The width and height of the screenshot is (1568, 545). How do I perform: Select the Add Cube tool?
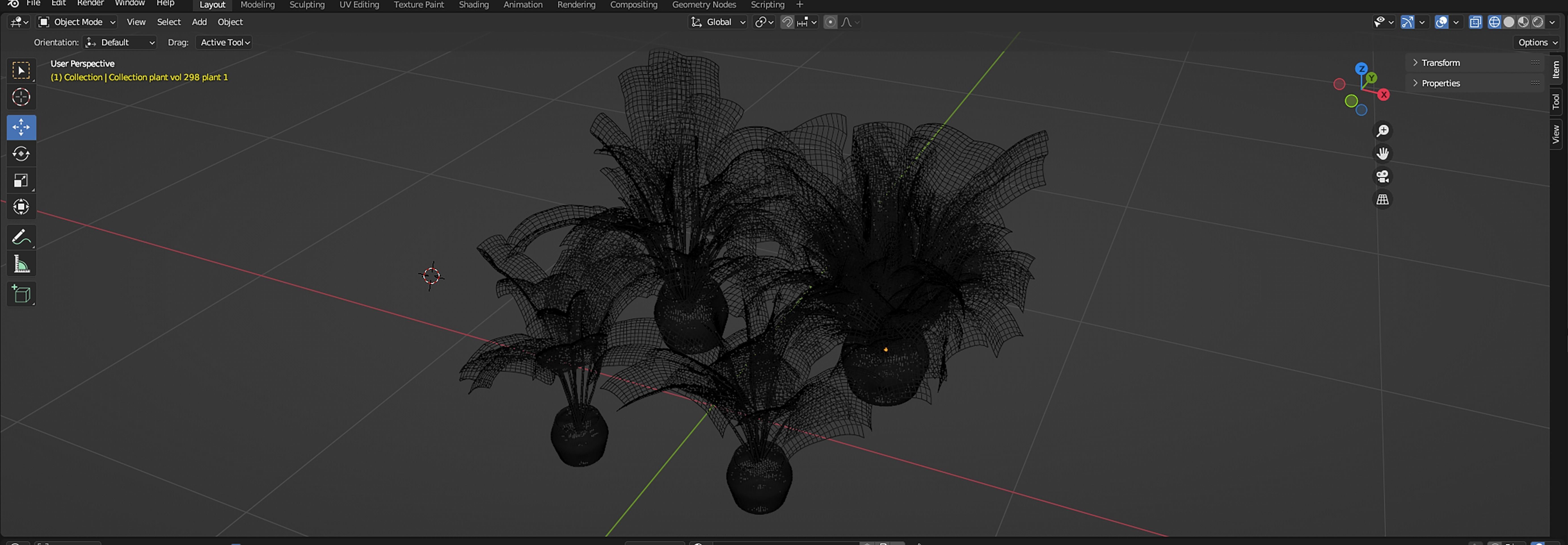coord(21,294)
